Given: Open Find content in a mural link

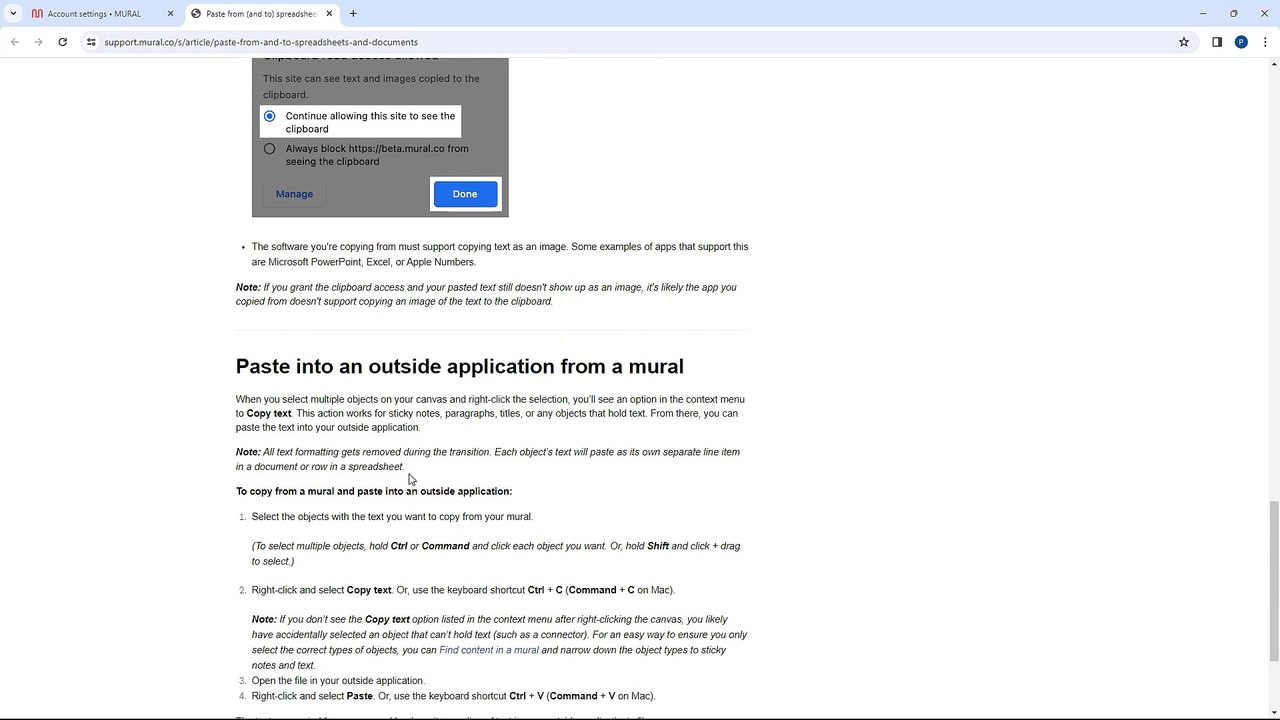Looking at the screenshot, I should (489, 650).
